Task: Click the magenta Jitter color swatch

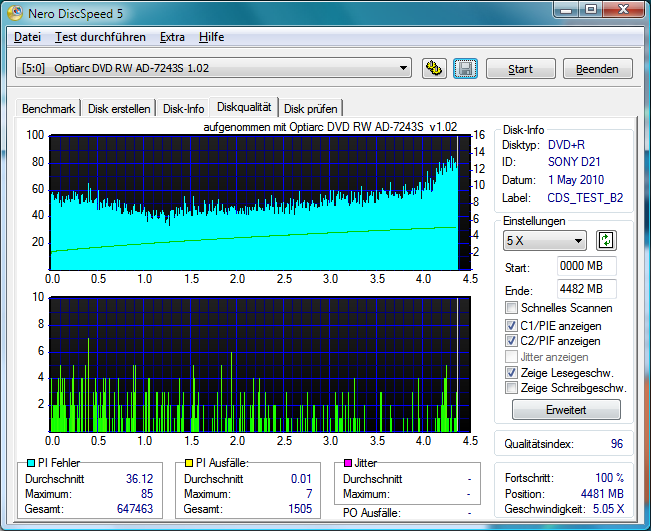Action: click(348, 462)
